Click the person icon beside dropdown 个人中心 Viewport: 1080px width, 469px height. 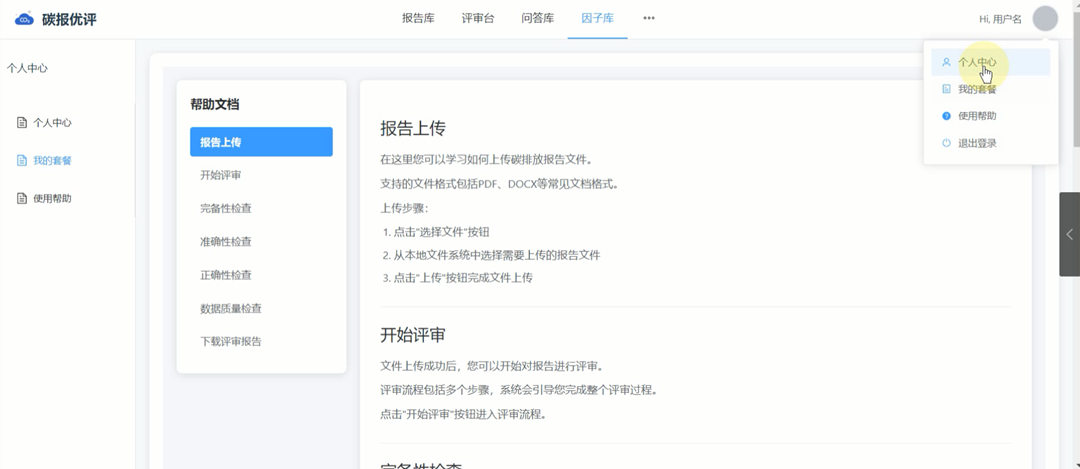coord(946,62)
